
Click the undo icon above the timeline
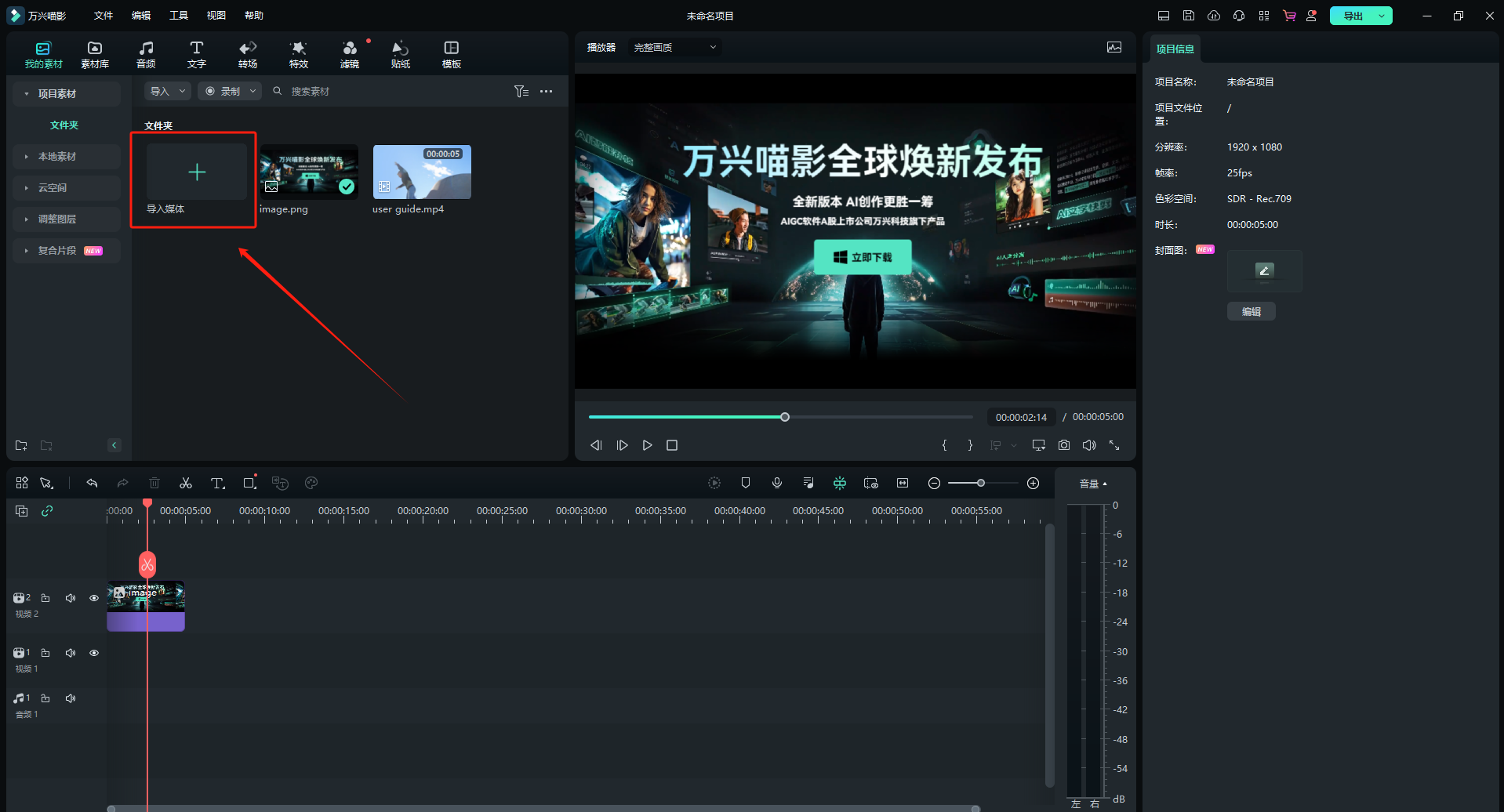coord(92,483)
